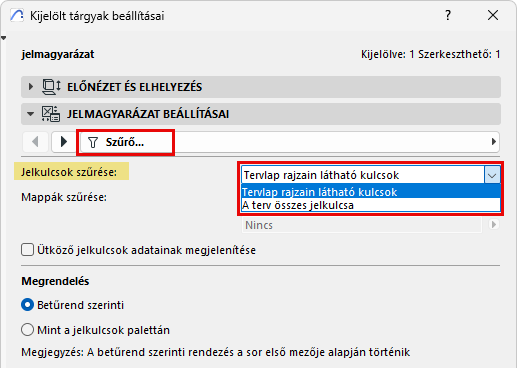The width and height of the screenshot is (517, 368).
Task: Collapse the Jelmagyarázat beállításai section
Action: (31, 114)
